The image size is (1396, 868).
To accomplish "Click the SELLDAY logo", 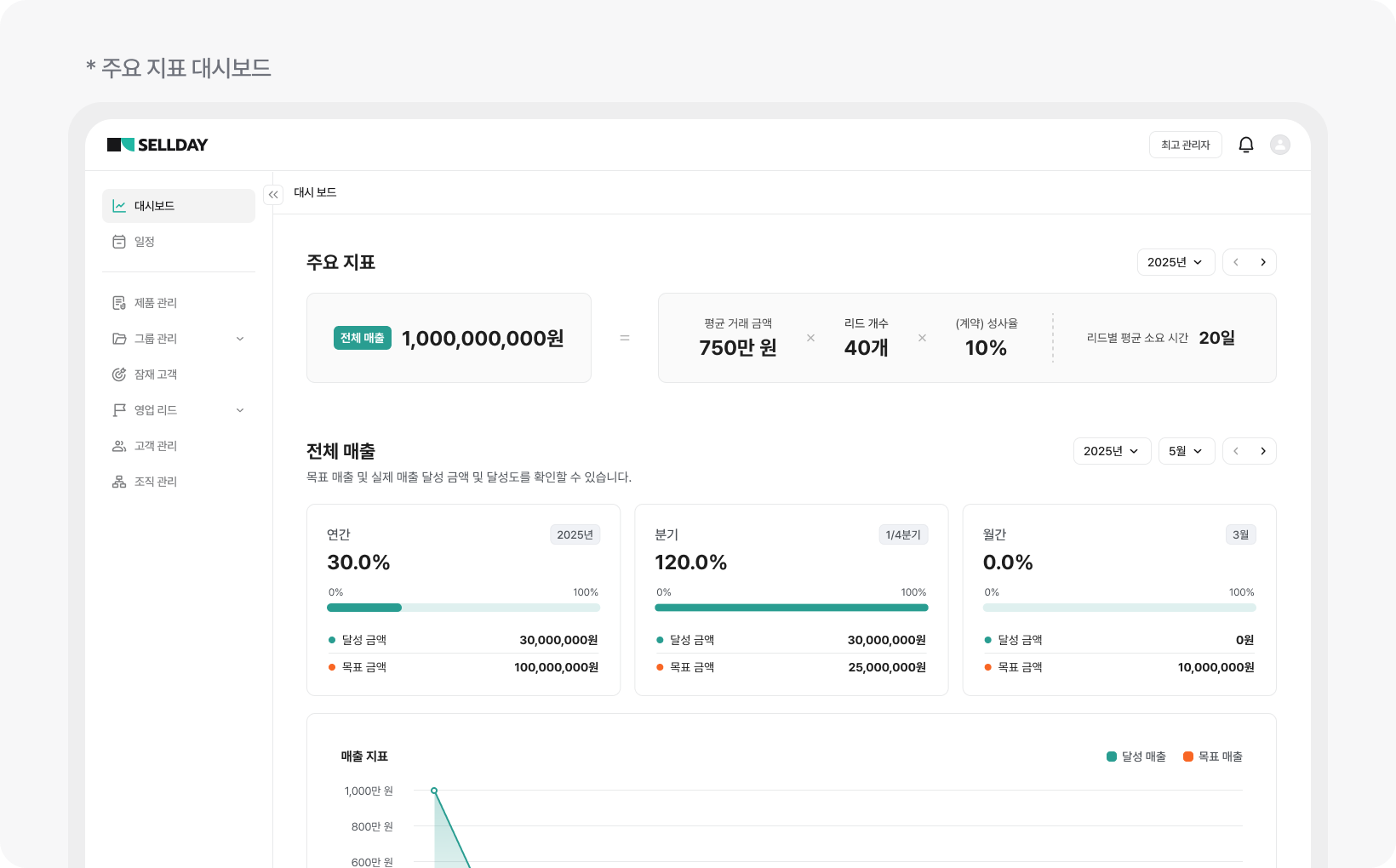I will tap(157, 145).
